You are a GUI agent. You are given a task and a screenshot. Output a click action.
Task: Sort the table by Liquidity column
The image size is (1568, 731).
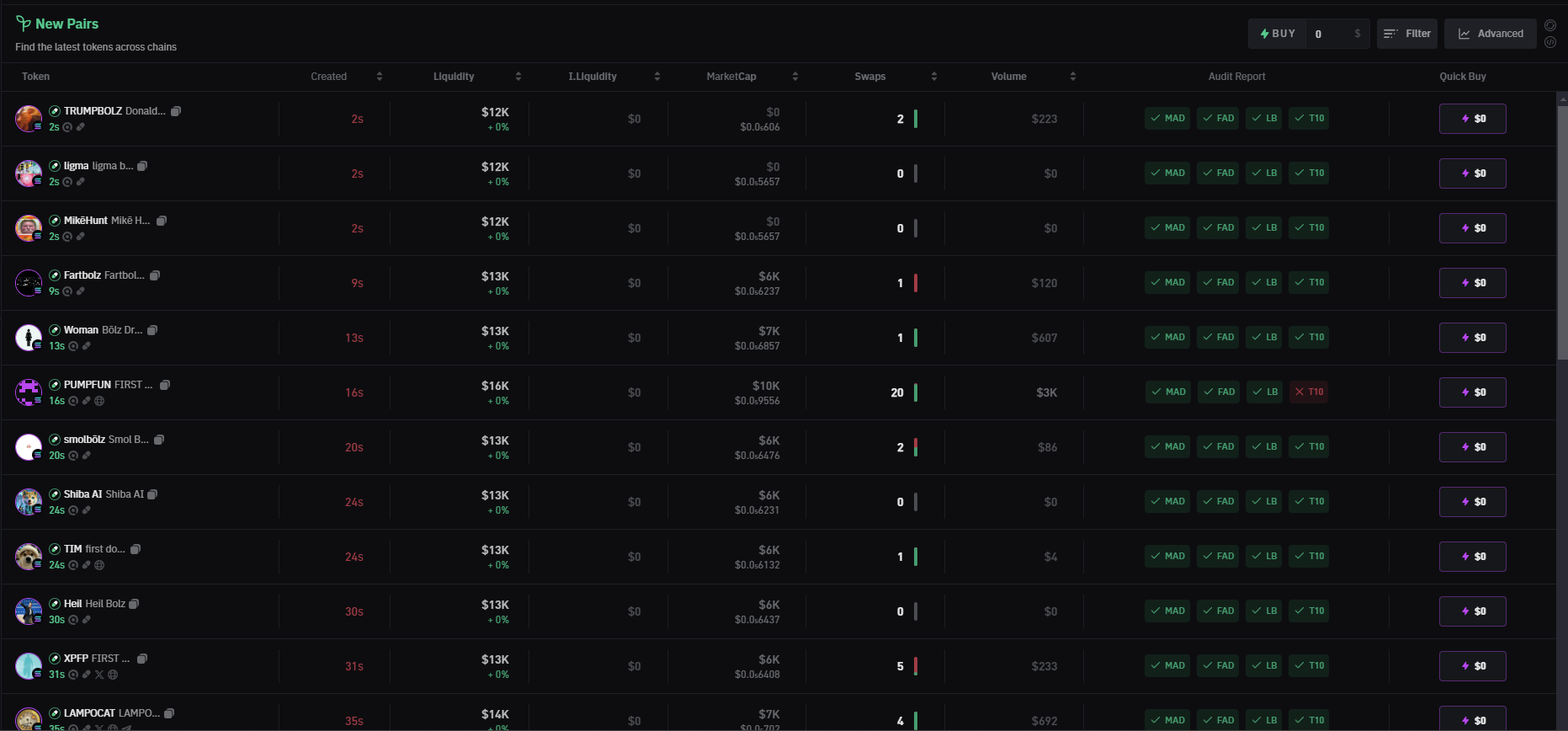(518, 77)
